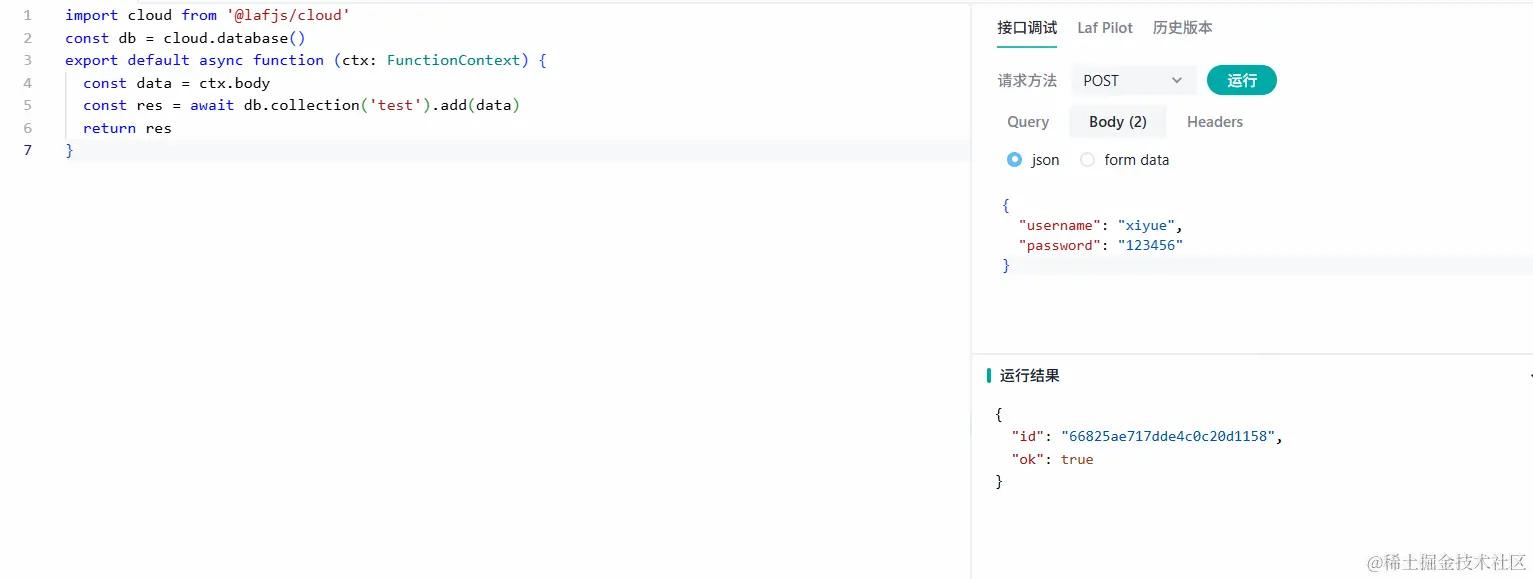Click the return res statement on line 6
Image resolution: width=1533 pixels, height=579 pixels.
(130, 128)
